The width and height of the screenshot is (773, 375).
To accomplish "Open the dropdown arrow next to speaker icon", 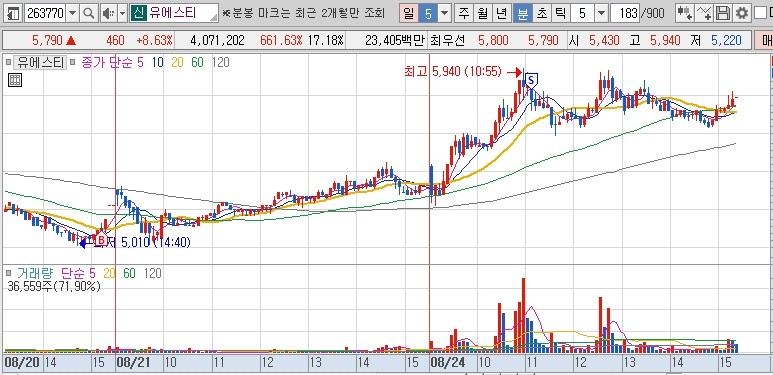I will coord(123,13).
